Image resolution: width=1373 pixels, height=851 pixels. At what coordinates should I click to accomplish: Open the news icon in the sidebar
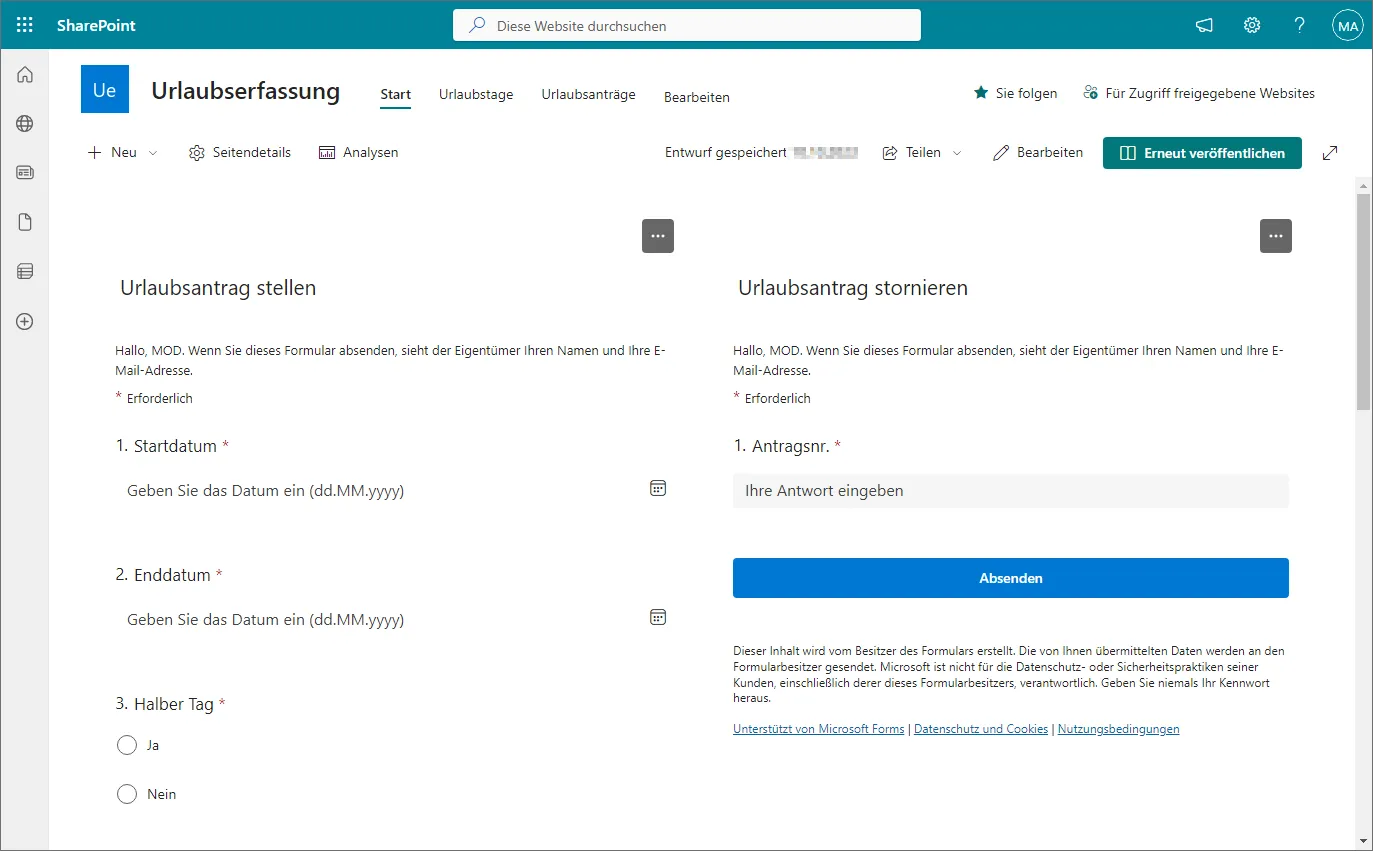click(x=25, y=173)
